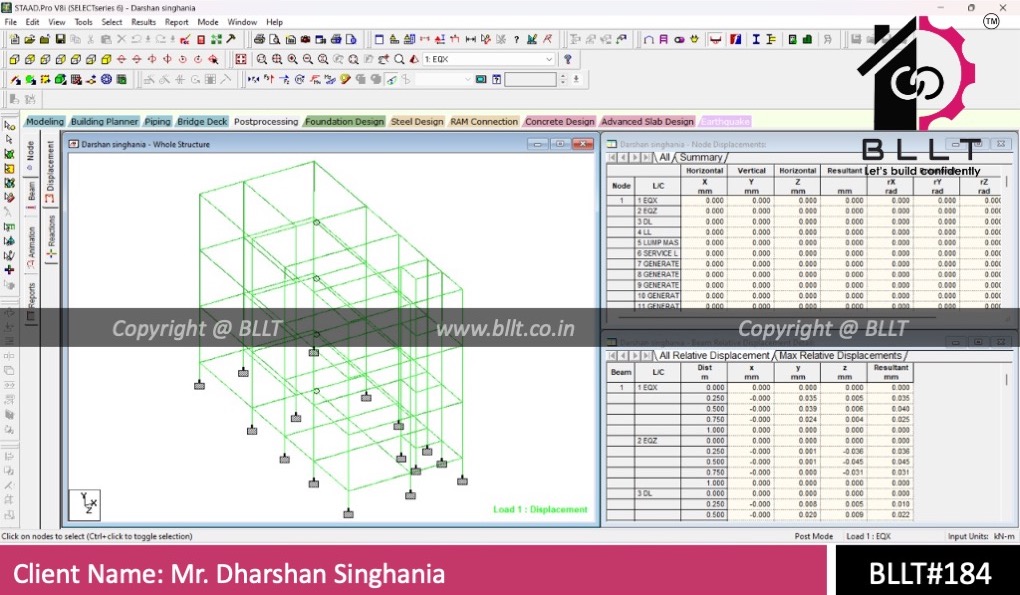Screen dimensions: 1020x595
Task: Take a picture using the camera icon
Action: pyautogui.click(x=305, y=39)
